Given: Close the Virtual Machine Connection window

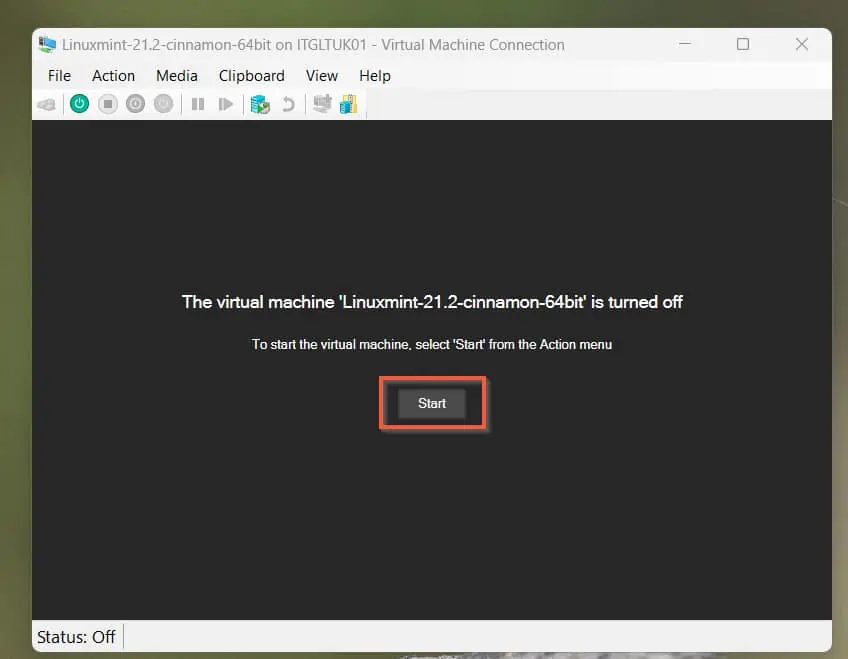Looking at the screenshot, I should tap(802, 44).
